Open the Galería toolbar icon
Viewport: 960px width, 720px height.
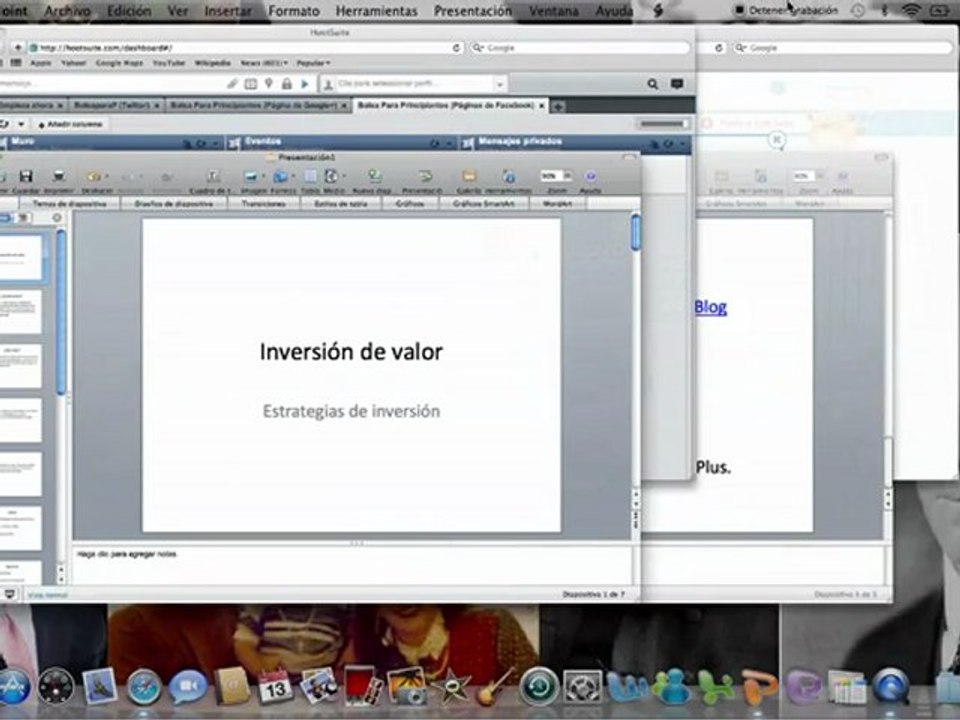point(469,176)
